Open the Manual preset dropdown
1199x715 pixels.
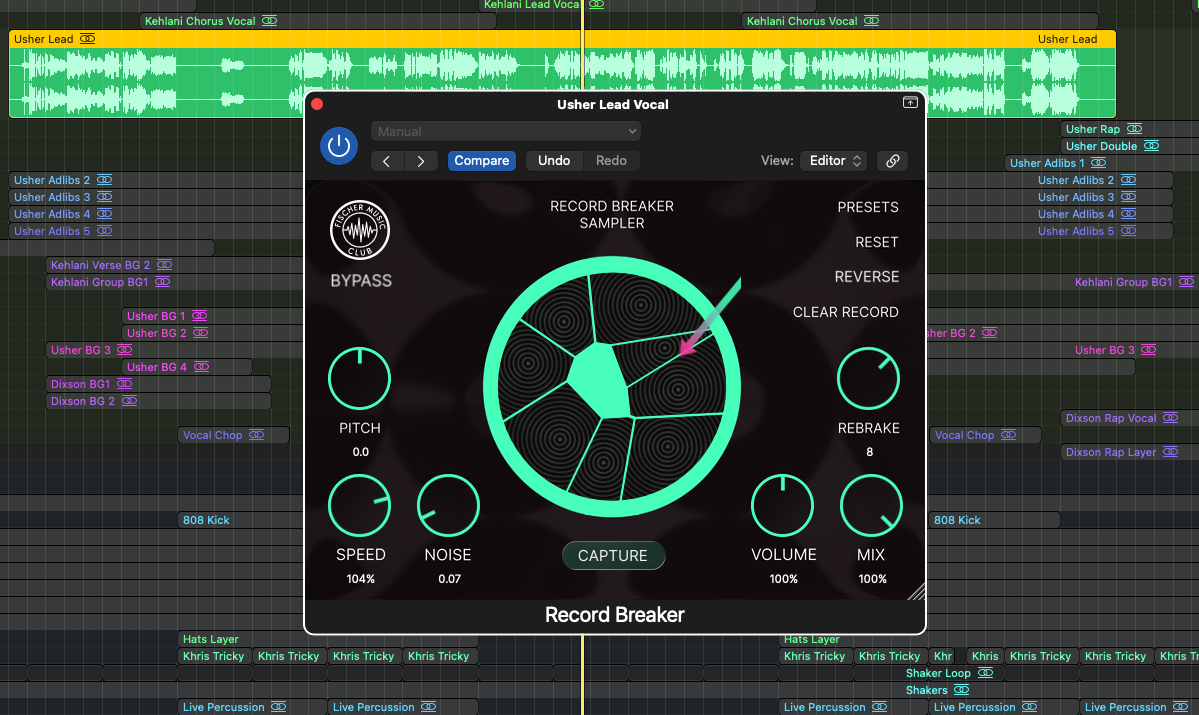pos(505,132)
